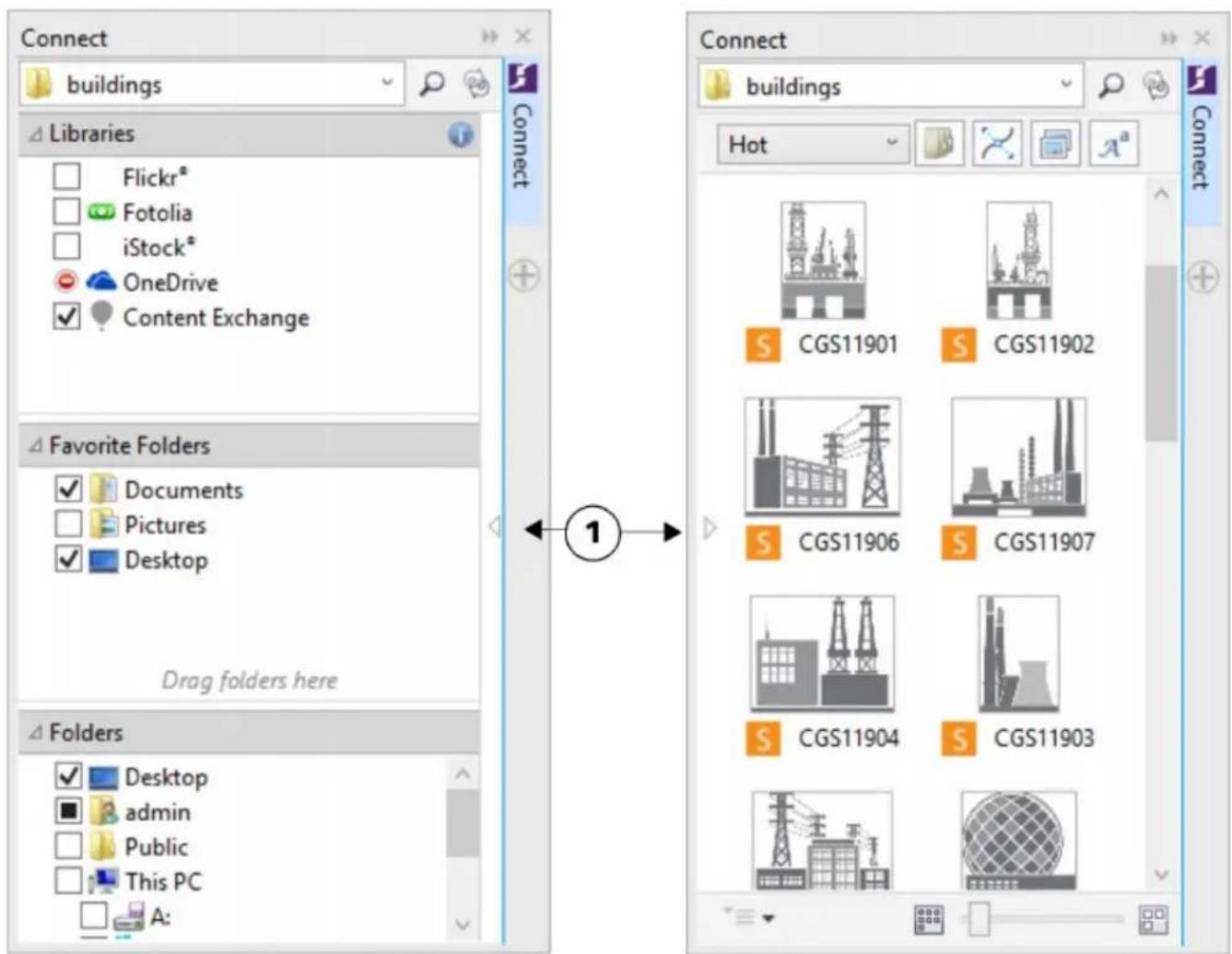
Task: Click the plus button under right Connect tab
Action: [x=1203, y=277]
